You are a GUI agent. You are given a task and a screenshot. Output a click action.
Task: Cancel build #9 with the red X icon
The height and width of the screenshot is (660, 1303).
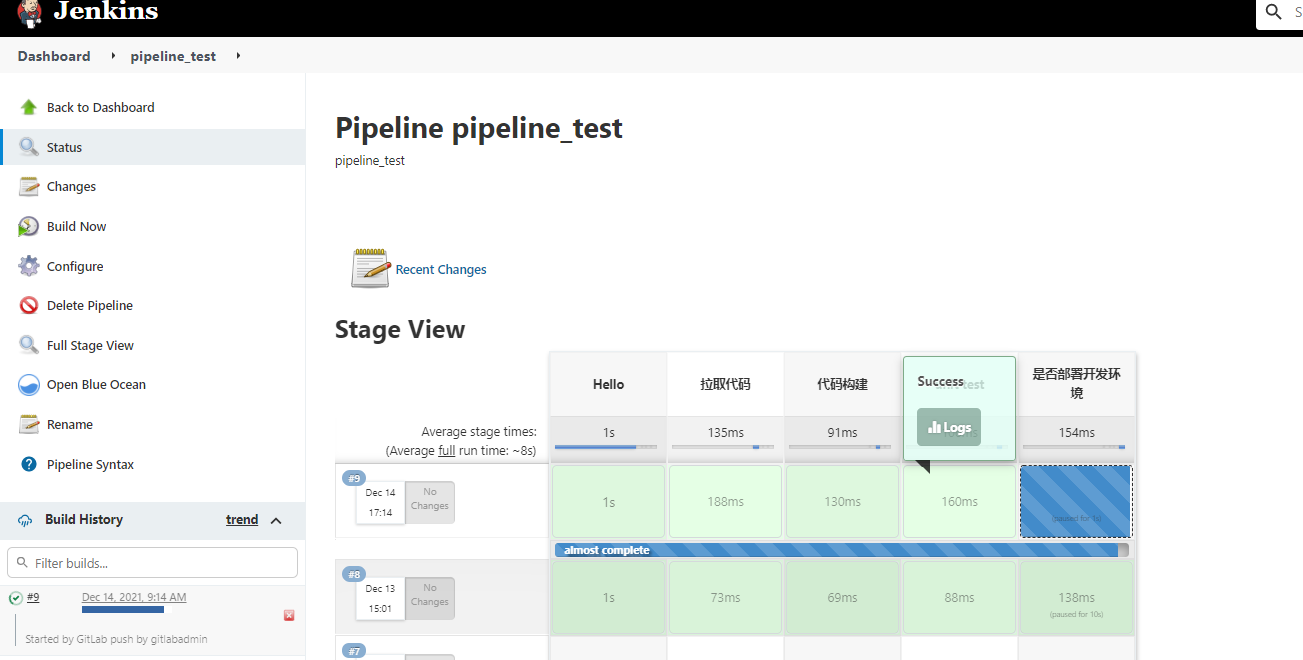click(289, 615)
